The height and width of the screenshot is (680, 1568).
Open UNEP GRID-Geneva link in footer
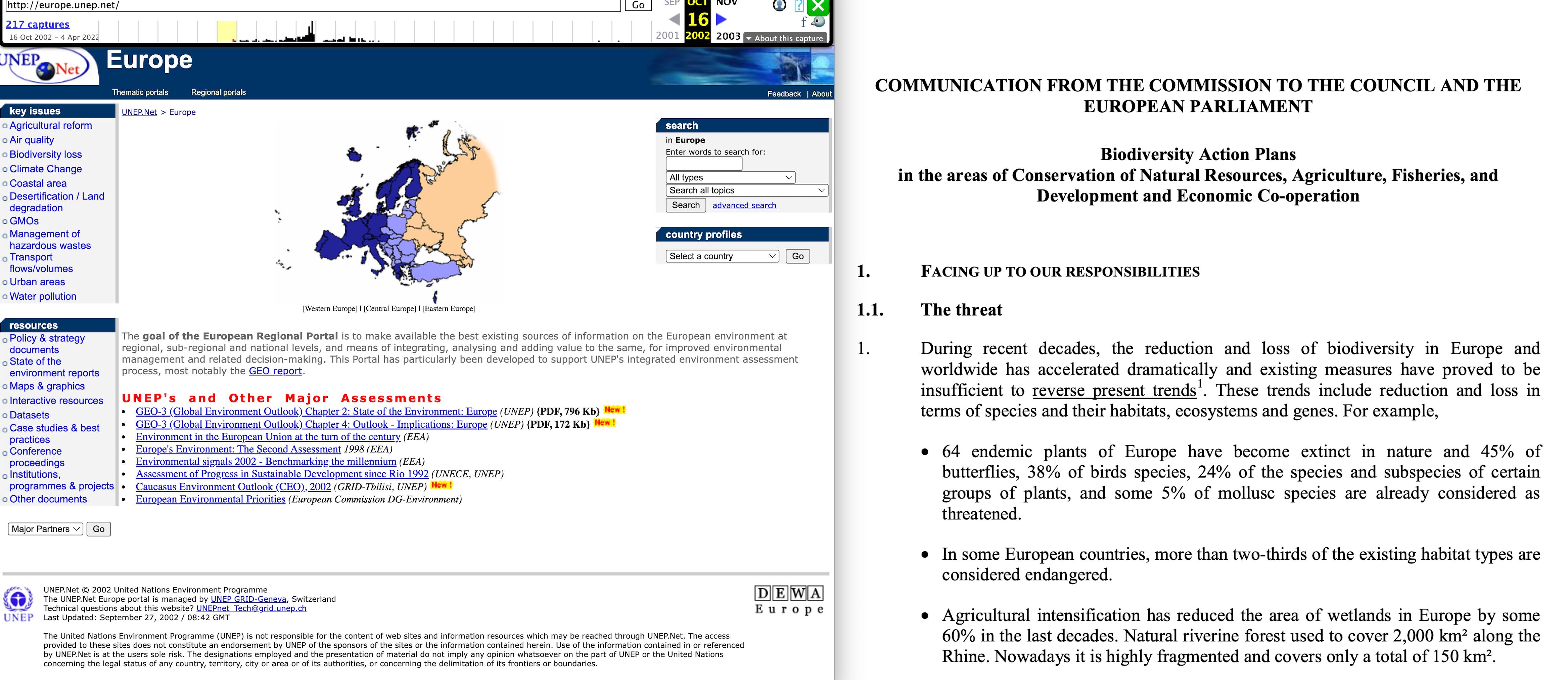248,599
